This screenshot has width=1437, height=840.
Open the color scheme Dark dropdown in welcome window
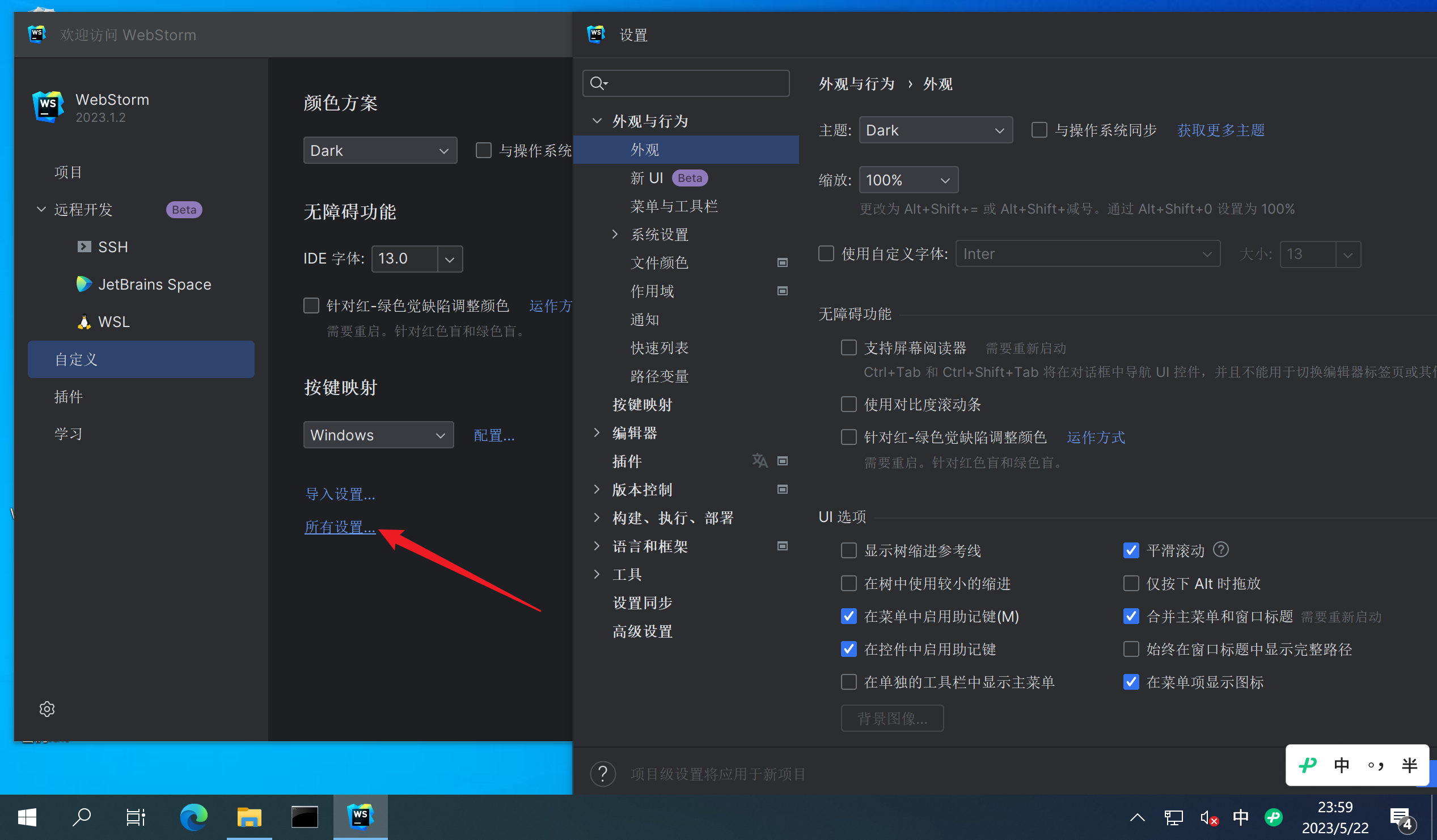point(380,150)
